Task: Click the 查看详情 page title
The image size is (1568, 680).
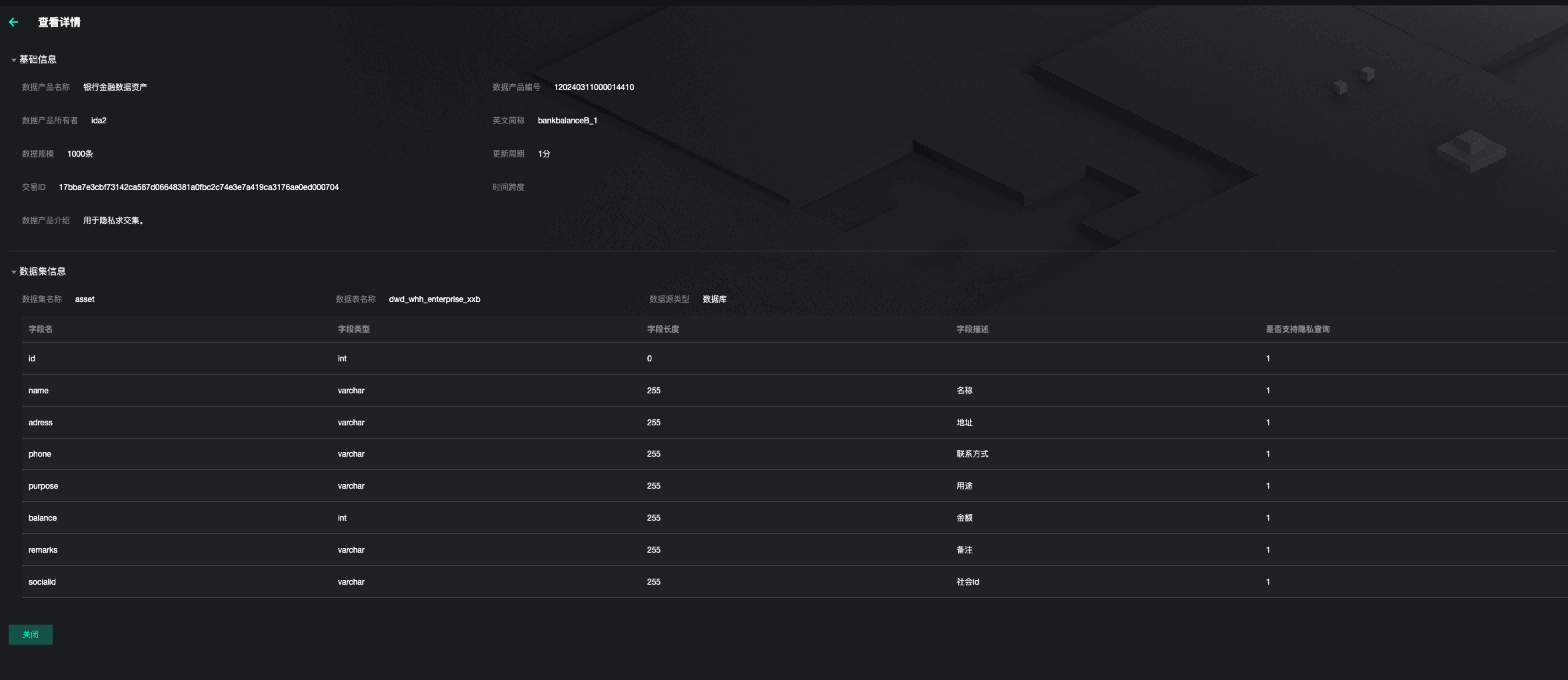Action: click(59, 23)
